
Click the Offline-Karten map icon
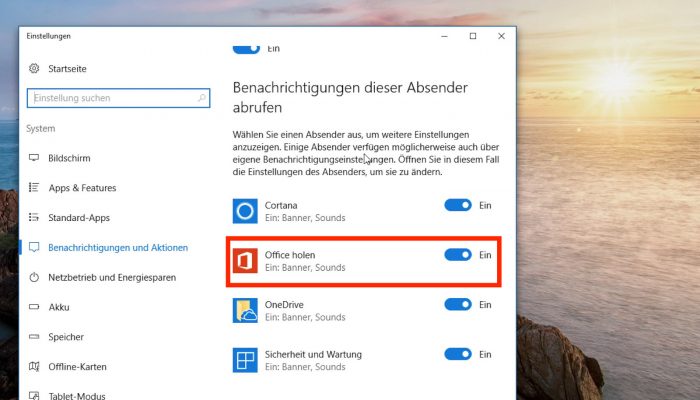pyautogui.click(x=34, y=367)
